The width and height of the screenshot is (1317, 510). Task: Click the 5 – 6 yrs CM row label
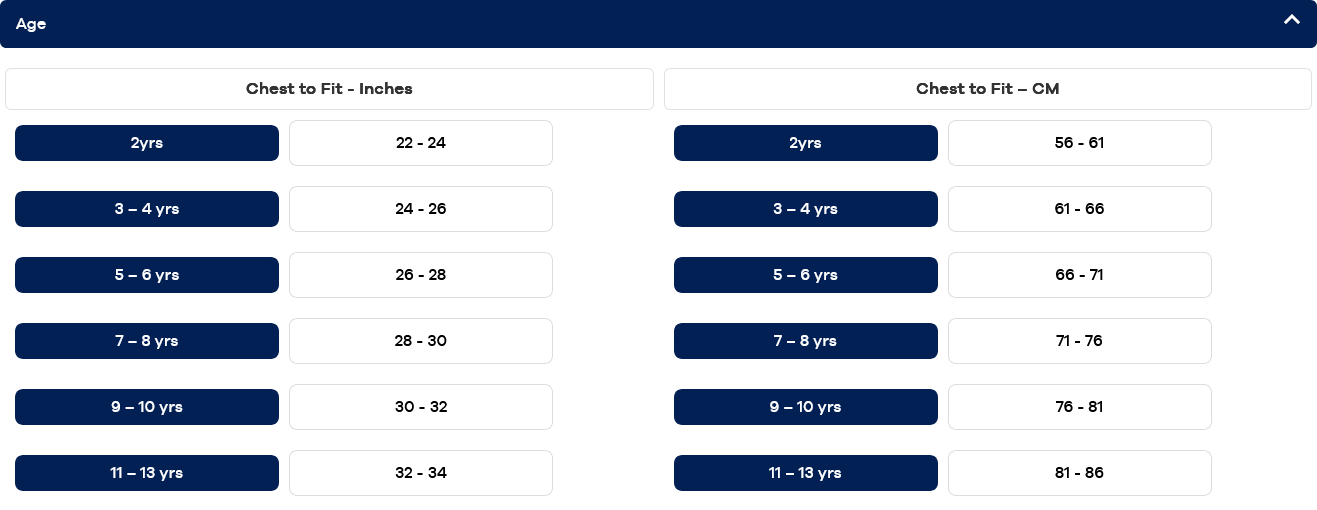click(x=805, y=275)
